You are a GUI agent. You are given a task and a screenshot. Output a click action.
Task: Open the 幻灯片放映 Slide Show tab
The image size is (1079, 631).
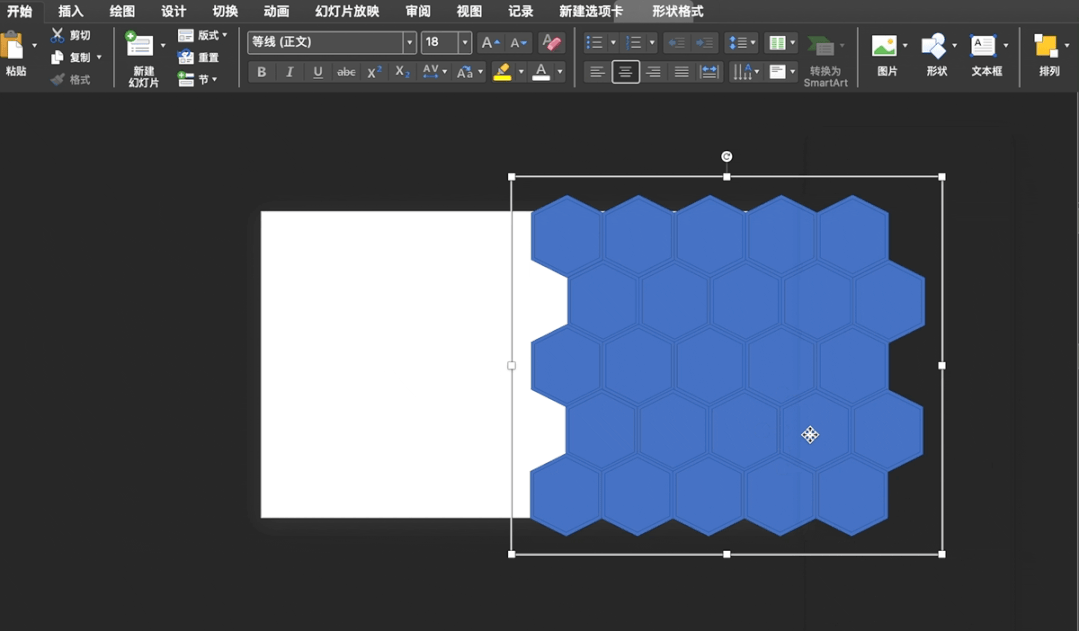pyautogui.click(x=347, y=11)
